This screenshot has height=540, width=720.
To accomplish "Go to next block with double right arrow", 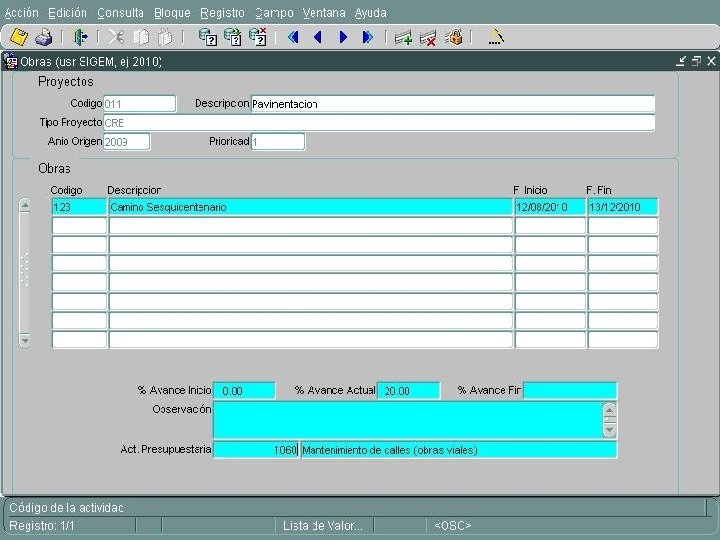I will click(x=368, y=37).
